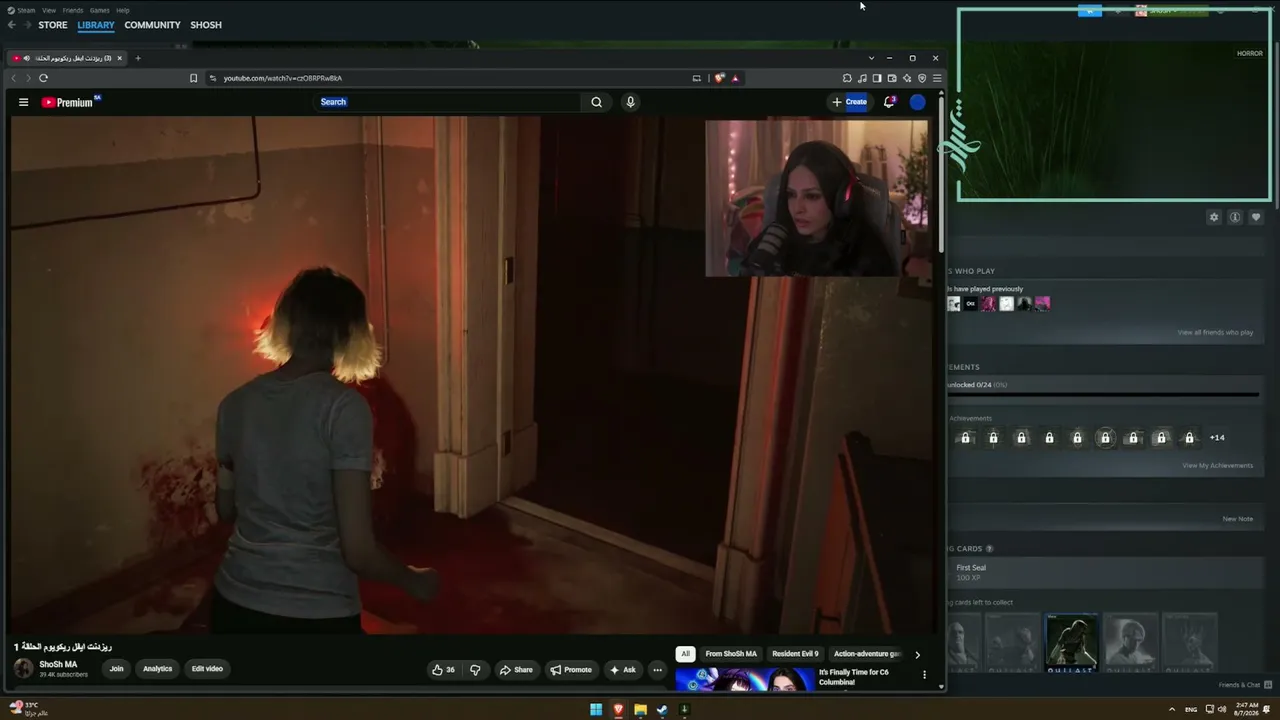Click the Edit video button

(x=207, y=669)
